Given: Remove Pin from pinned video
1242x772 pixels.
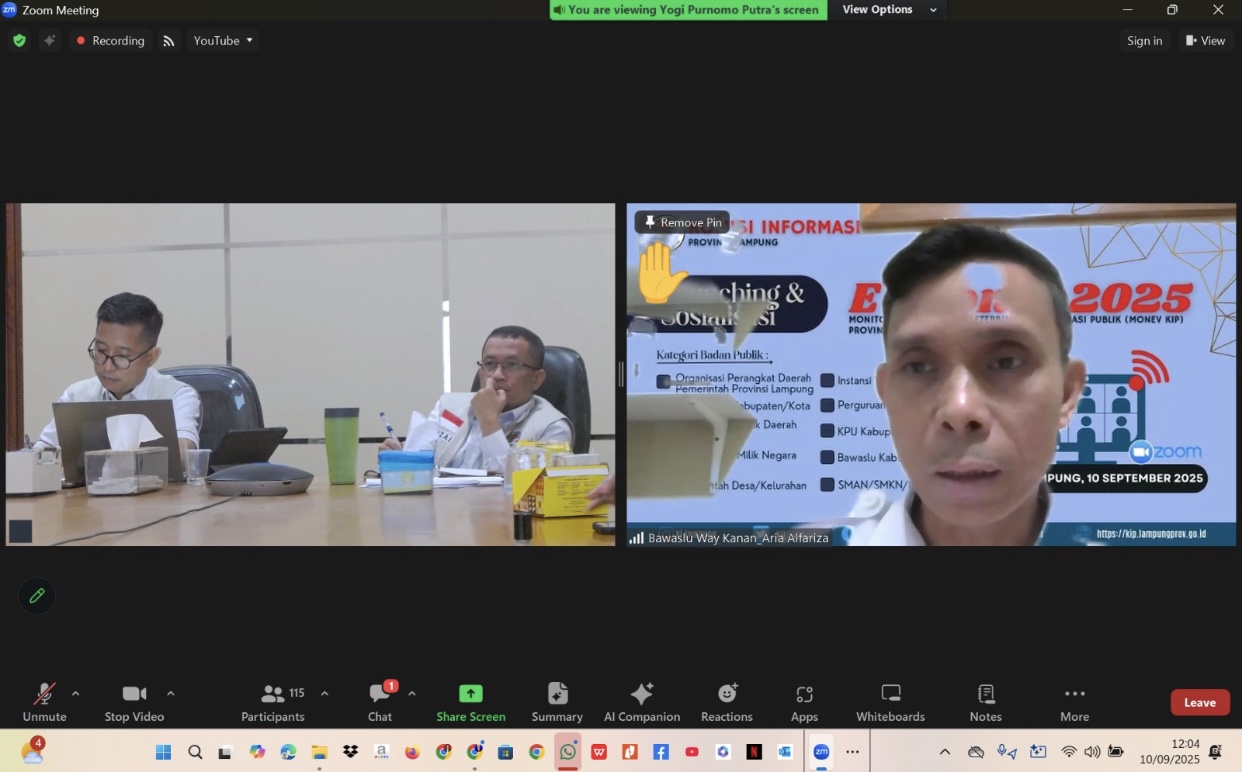Looking at the screenshot, I should (x=682, y=222).
